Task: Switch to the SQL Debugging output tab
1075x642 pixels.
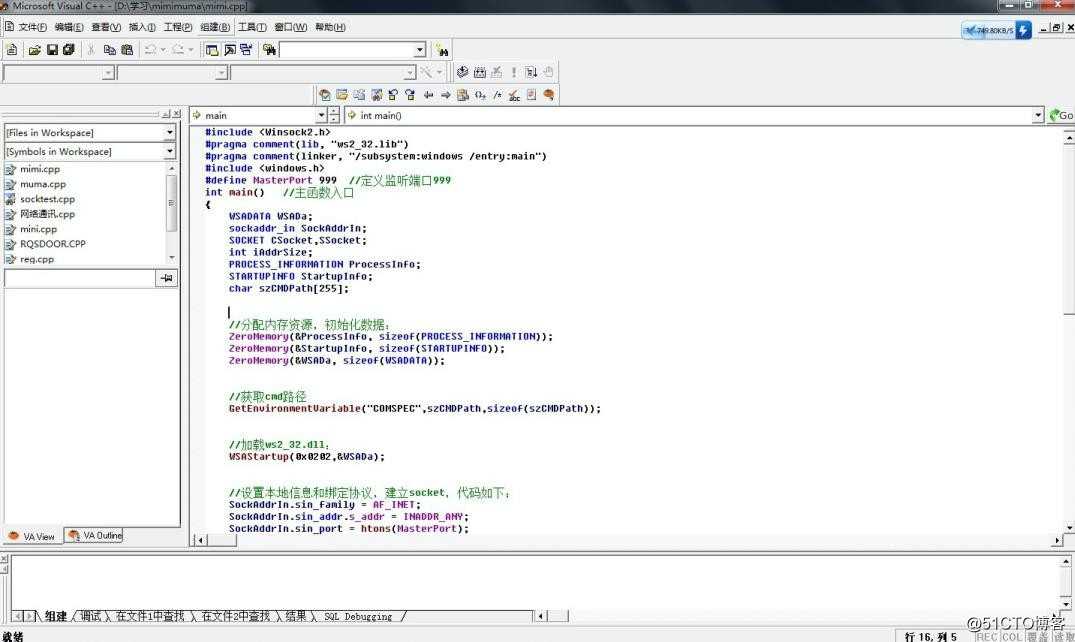Action: [x=358, y=617]
